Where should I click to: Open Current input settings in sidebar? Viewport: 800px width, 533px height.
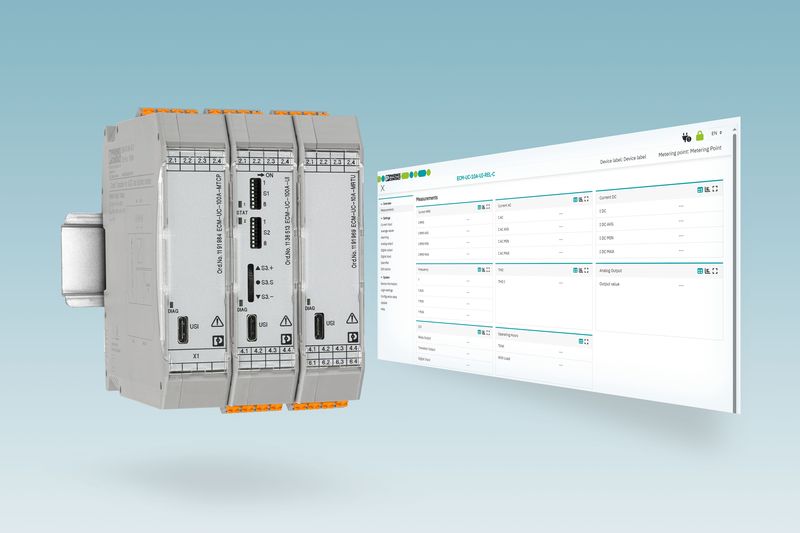[387, 224]
